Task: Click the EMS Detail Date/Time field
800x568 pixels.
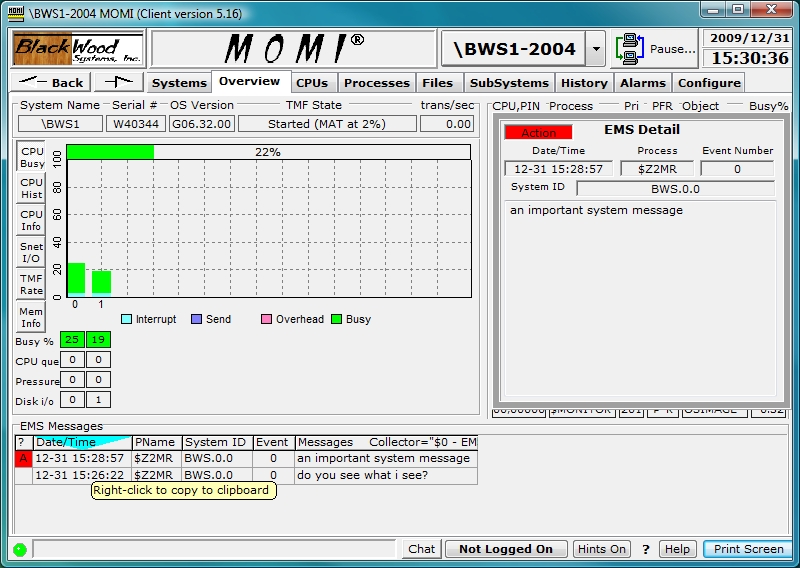Action: coord(558,169)
